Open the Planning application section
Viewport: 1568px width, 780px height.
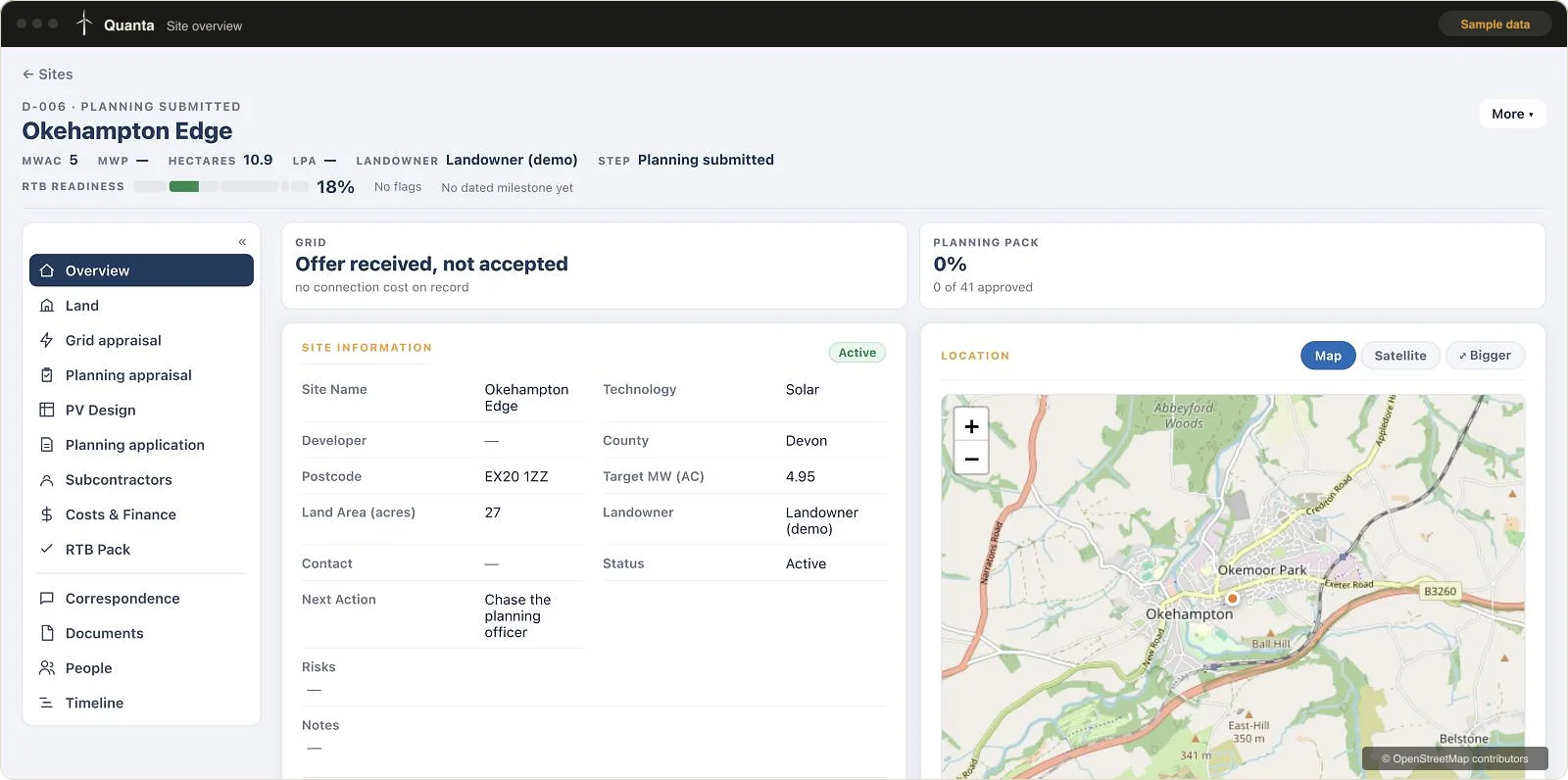[141, 445]
